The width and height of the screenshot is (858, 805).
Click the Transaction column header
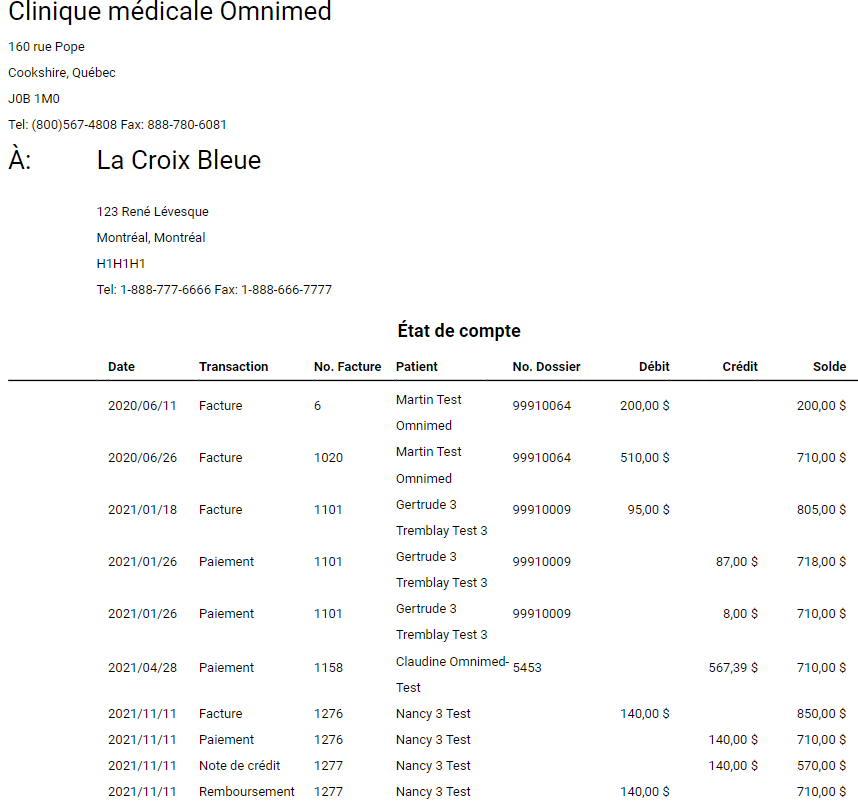click(233, 367)
